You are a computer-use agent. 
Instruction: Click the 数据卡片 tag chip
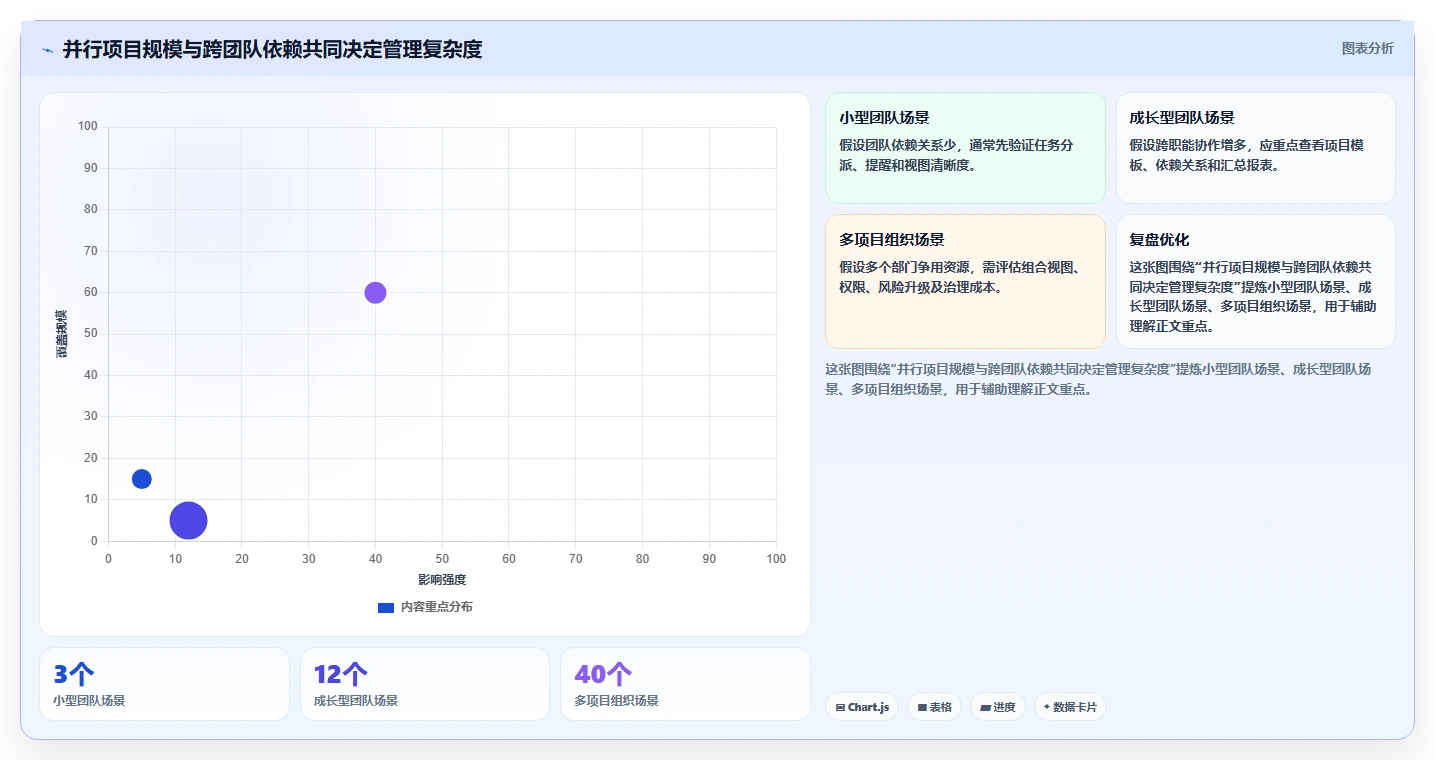click(1070, 707)
